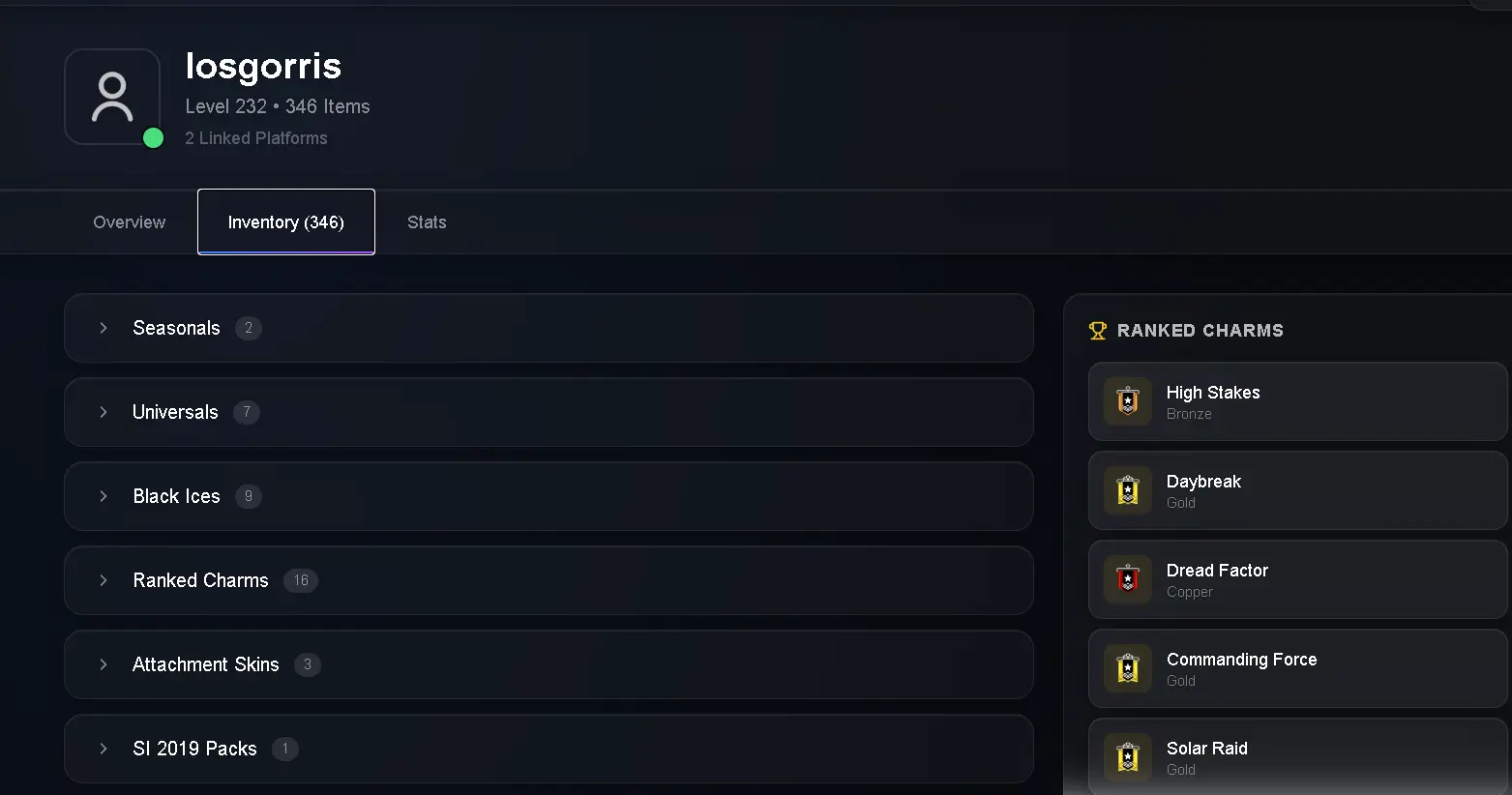The image size is (1512, 795).
Task: Expand the Ranked Charms inventory section
Action: click(x=548, y=580)
